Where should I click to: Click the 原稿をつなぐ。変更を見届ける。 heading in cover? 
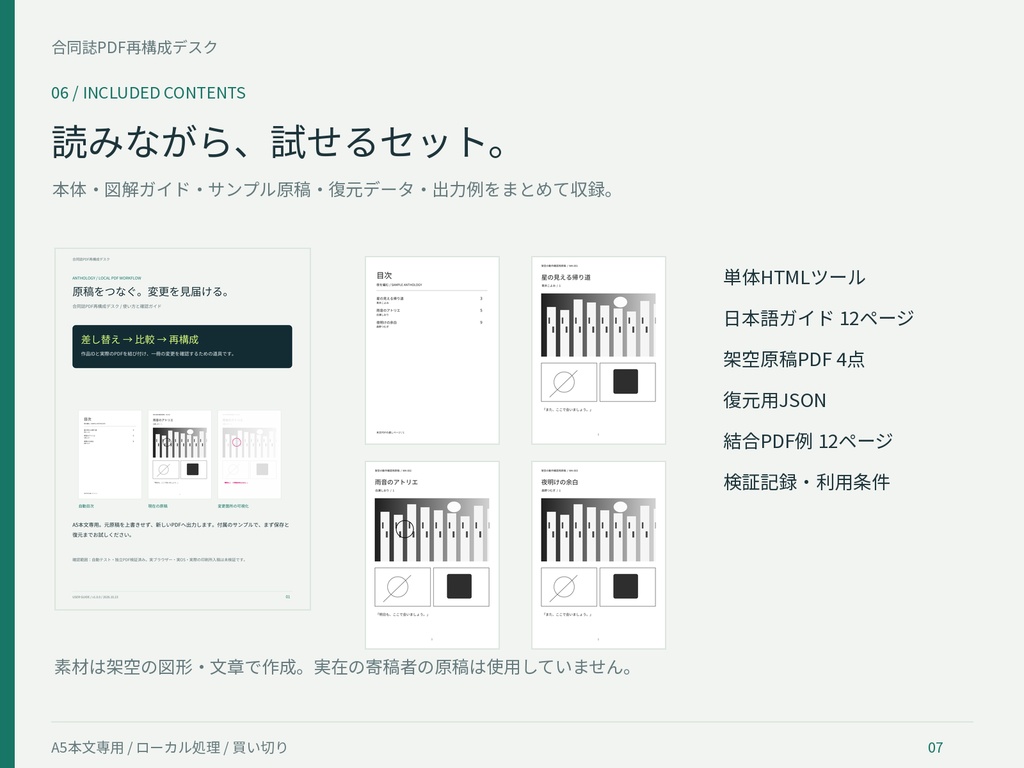151,292
